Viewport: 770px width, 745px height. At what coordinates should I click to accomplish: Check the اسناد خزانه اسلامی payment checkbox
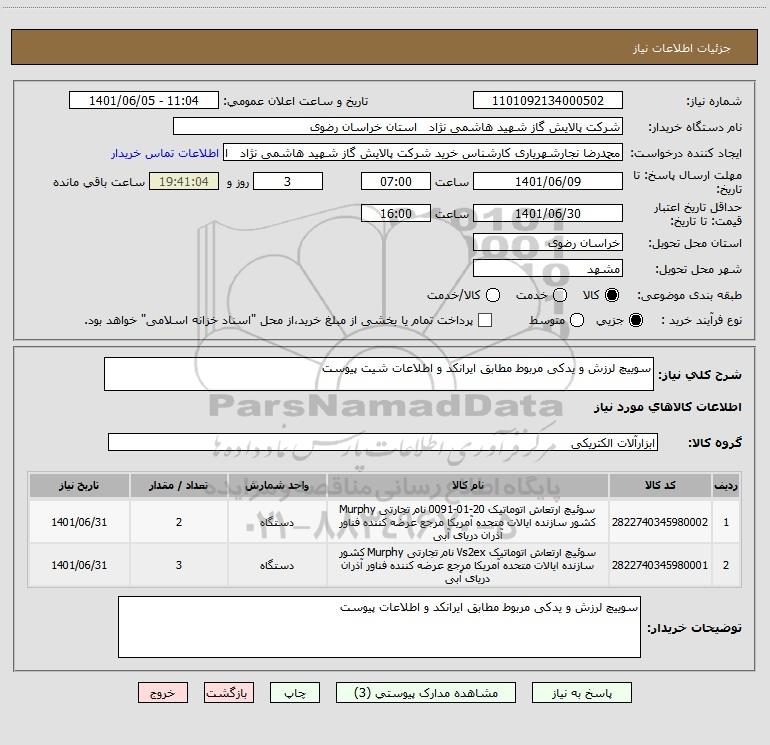pyautogui.click(x=485, y=320)
